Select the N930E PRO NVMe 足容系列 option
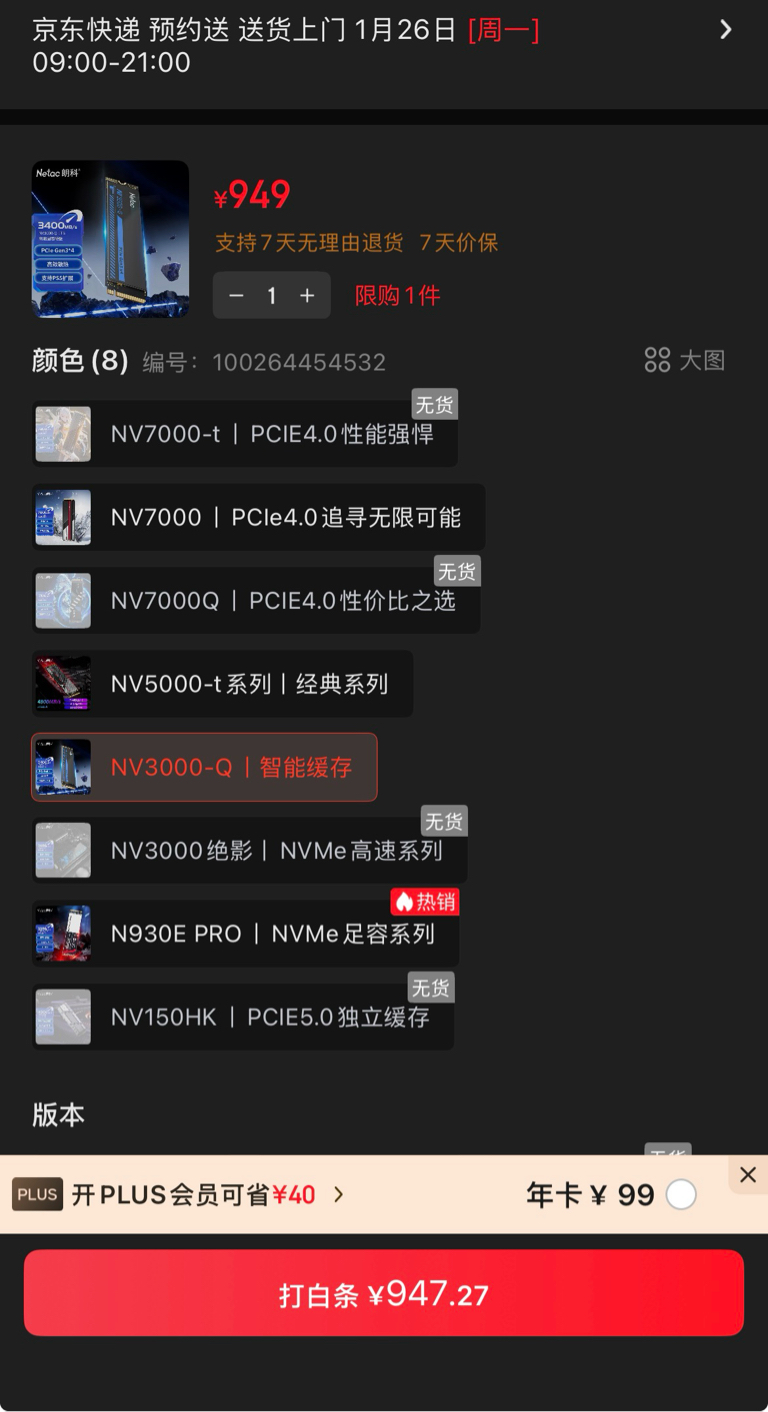The width and height of the screenshot is (768, 1412). click(245, 934)
